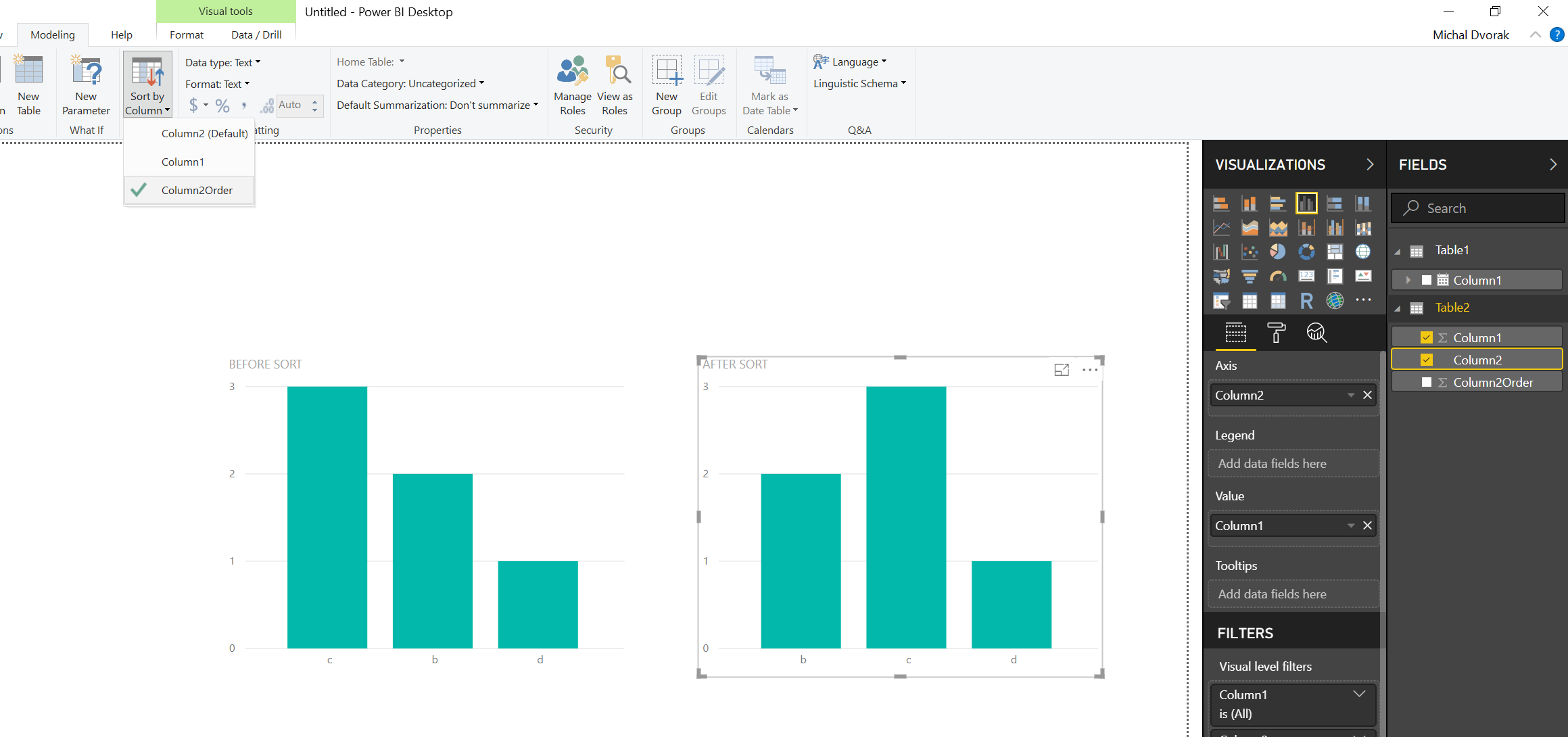Open More options on AFTER SORT chart
Viewport: 1568px width, 737px height.
pos(1090,370)
